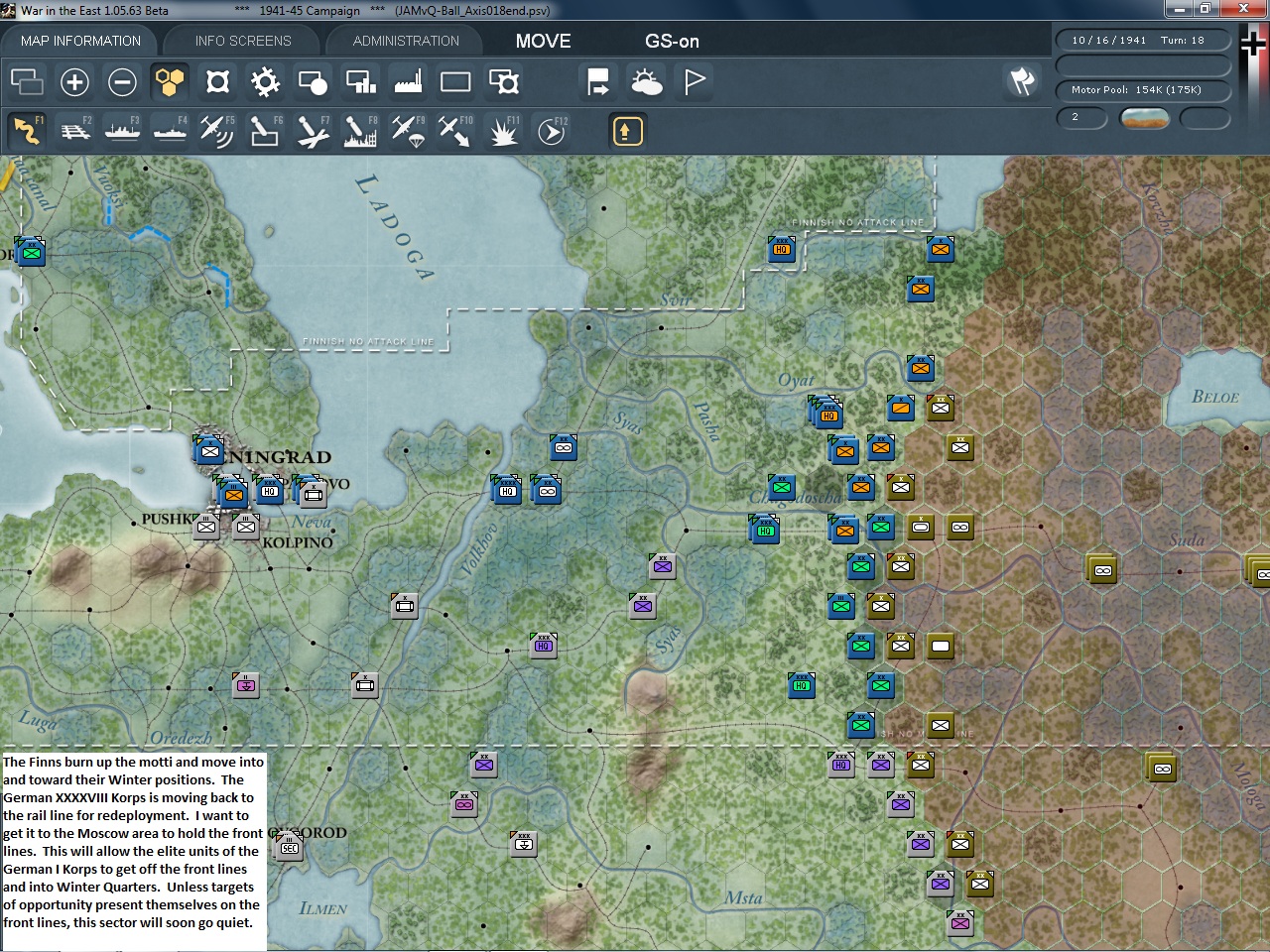Open the MAP INFORMATION tab
This screenshot has height=952, width=1270.
tap(80, 41)
